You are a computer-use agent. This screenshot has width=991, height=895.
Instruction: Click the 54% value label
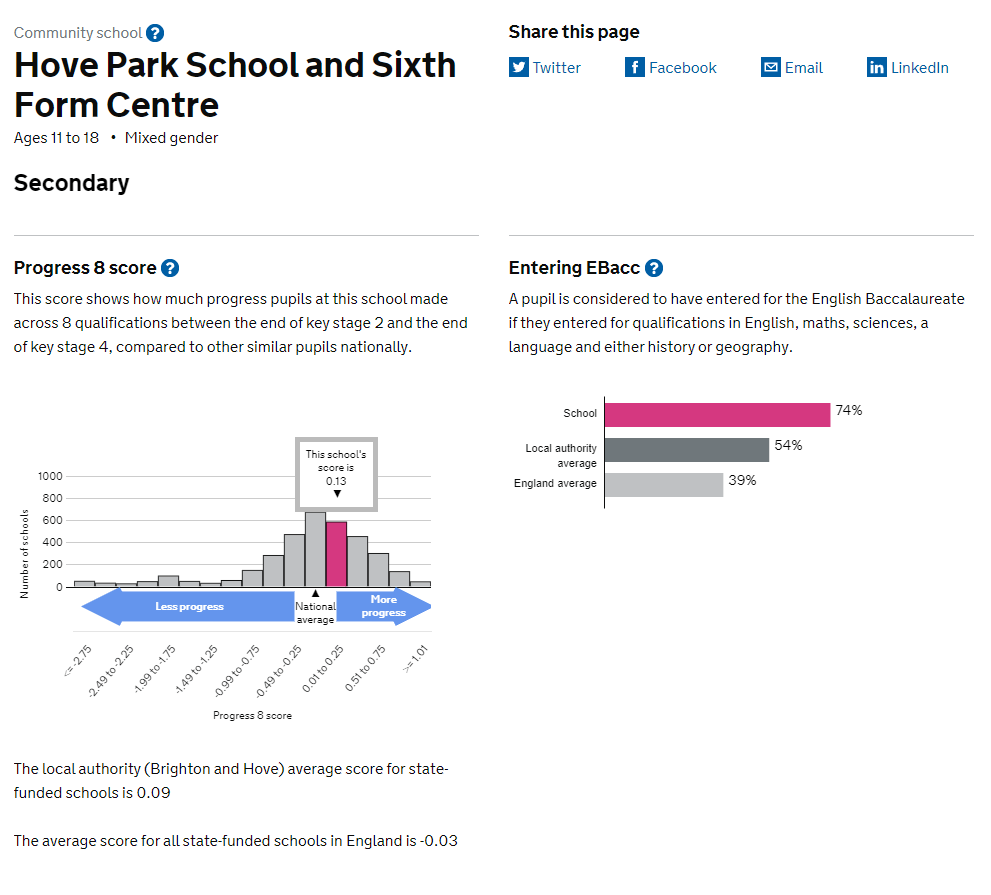pyautogui.click(x=788, y=446)
